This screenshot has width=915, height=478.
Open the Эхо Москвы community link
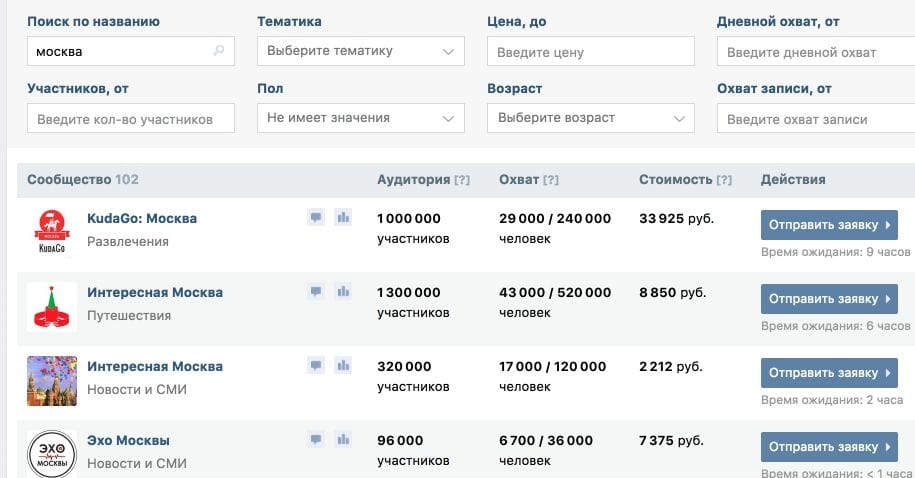click(128, 441)
